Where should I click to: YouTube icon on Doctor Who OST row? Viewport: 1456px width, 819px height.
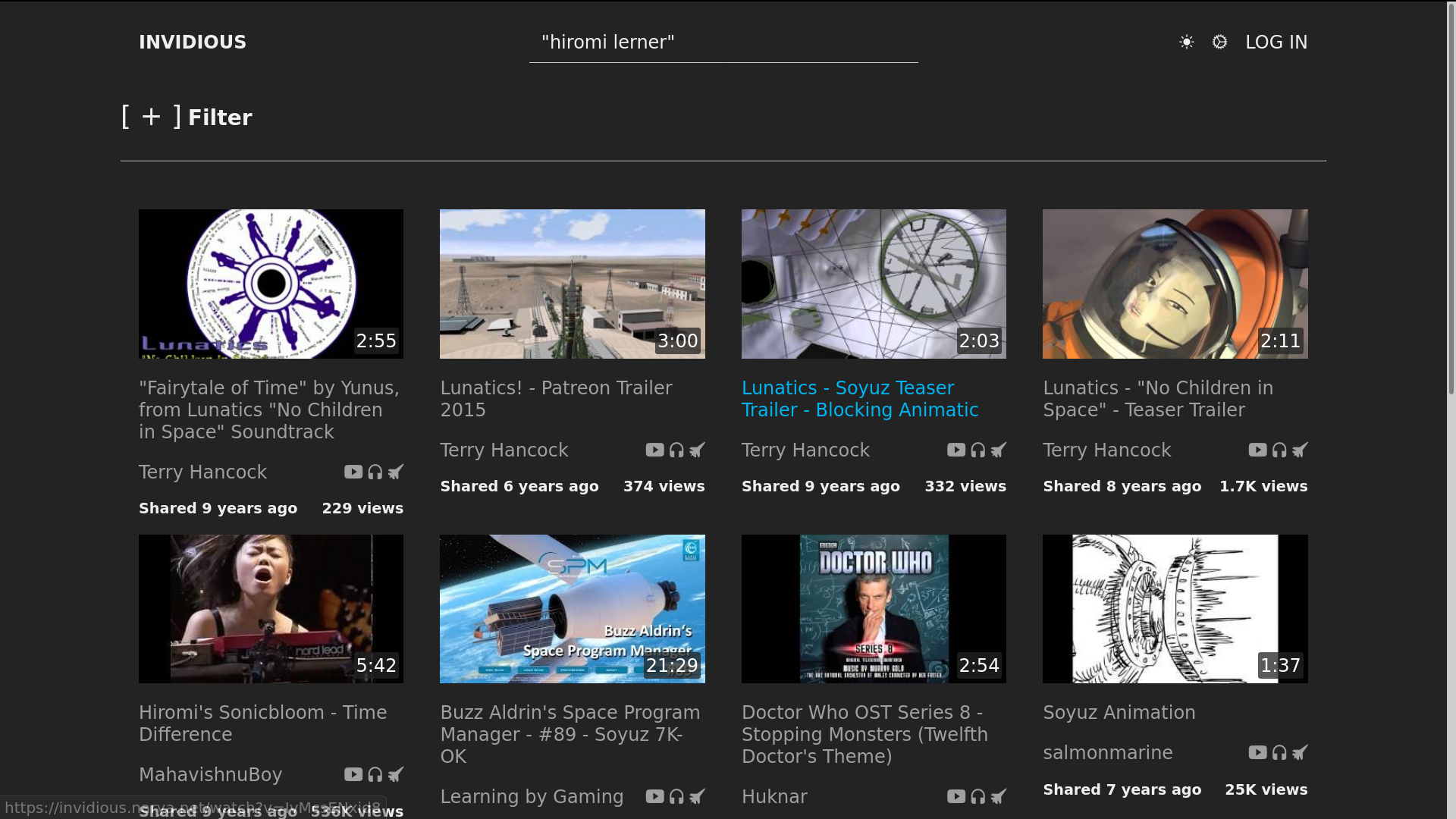(955, 796)
